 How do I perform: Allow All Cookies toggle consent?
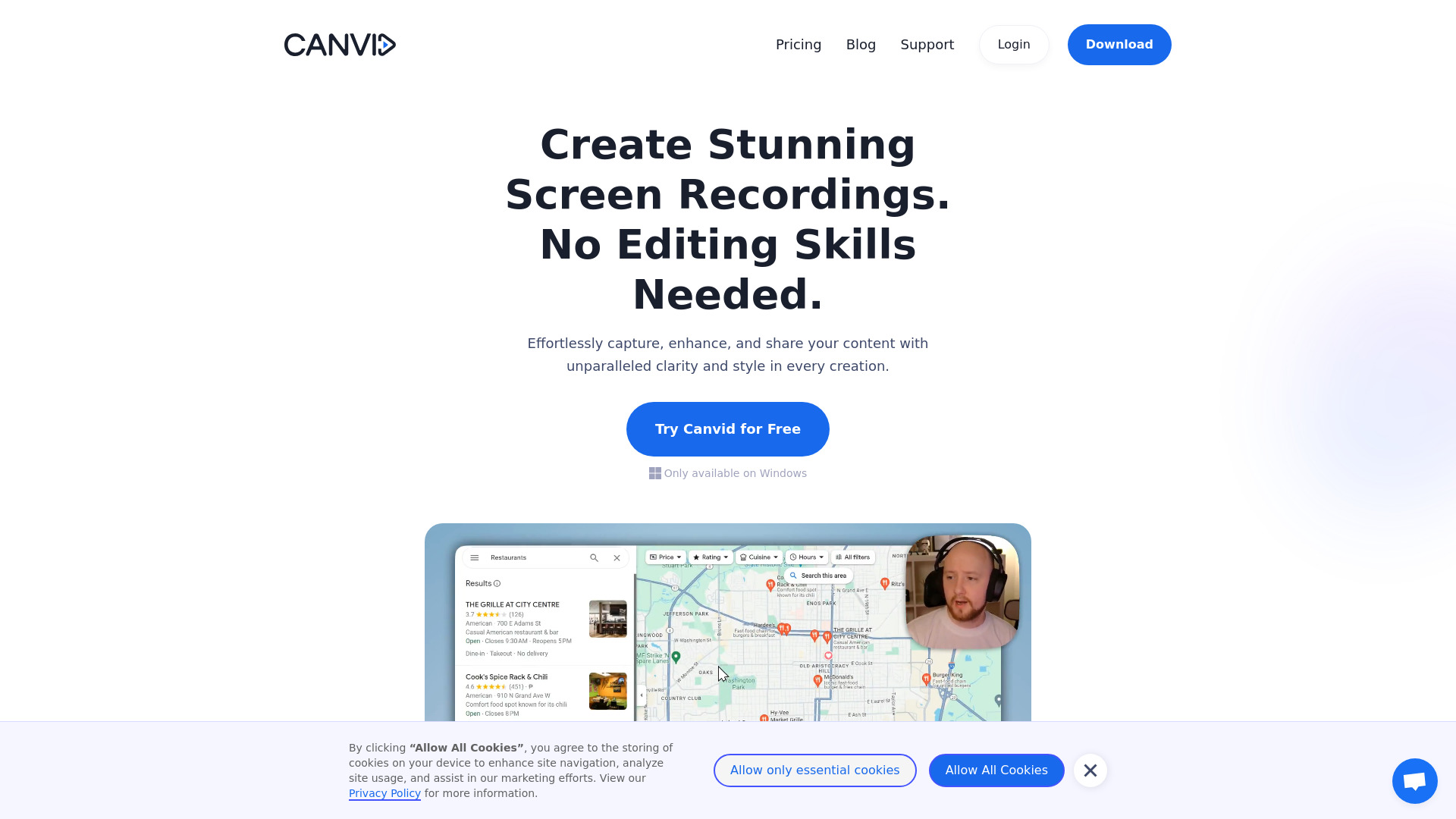click(996, 770)
